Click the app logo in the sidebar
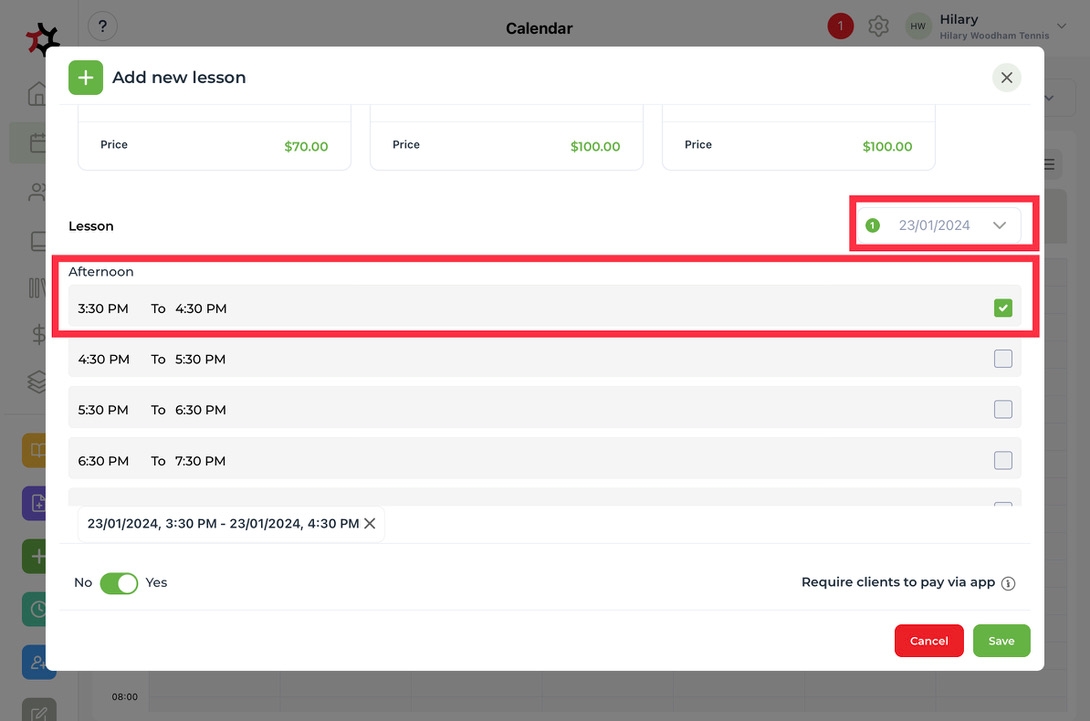The image size is (1090, 721). point(42,40)
